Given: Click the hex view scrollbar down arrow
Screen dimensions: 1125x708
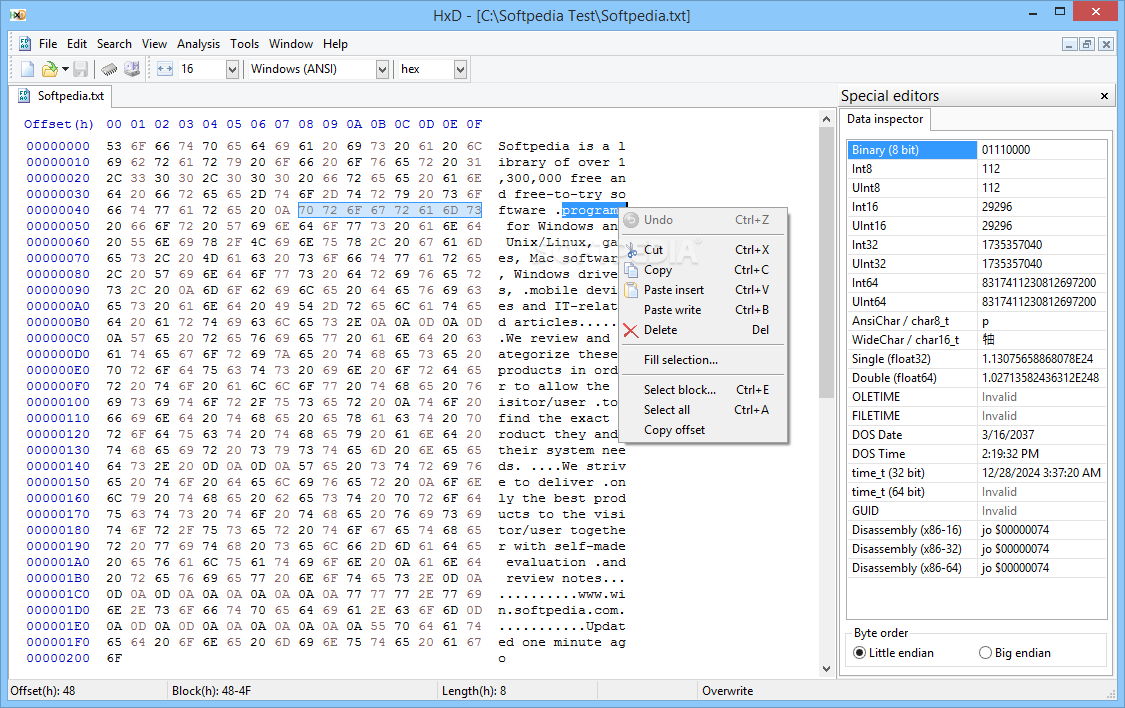Looking at the screenshot, I should point(826,668).
